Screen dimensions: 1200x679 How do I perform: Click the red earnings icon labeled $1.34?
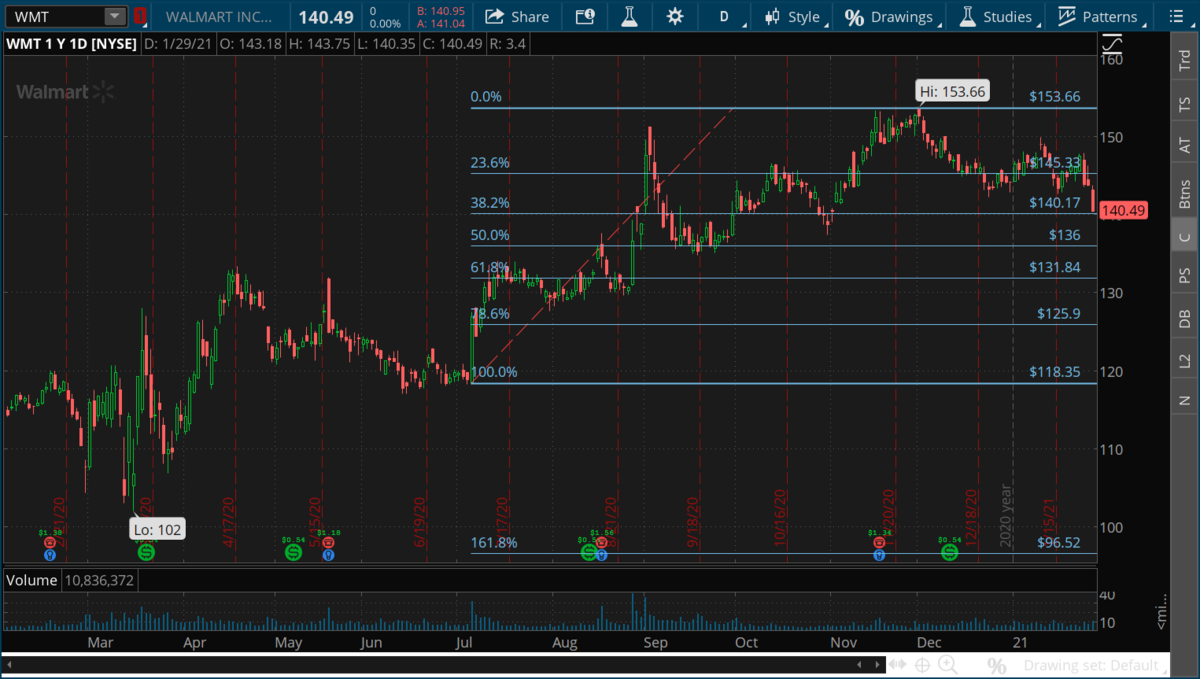point(879,540)
